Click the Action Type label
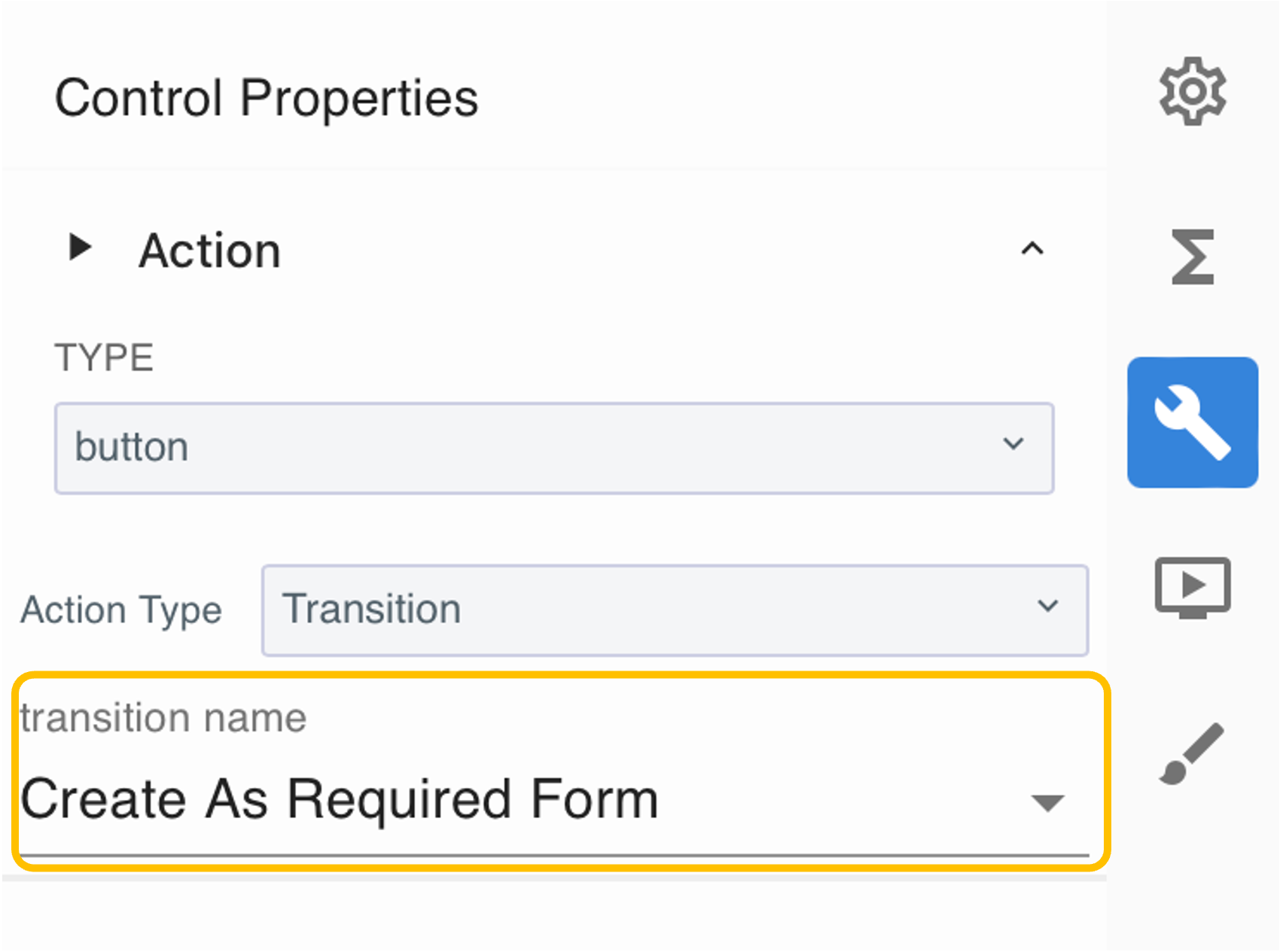Screen dimensions: 1280x952 (121, 610)
